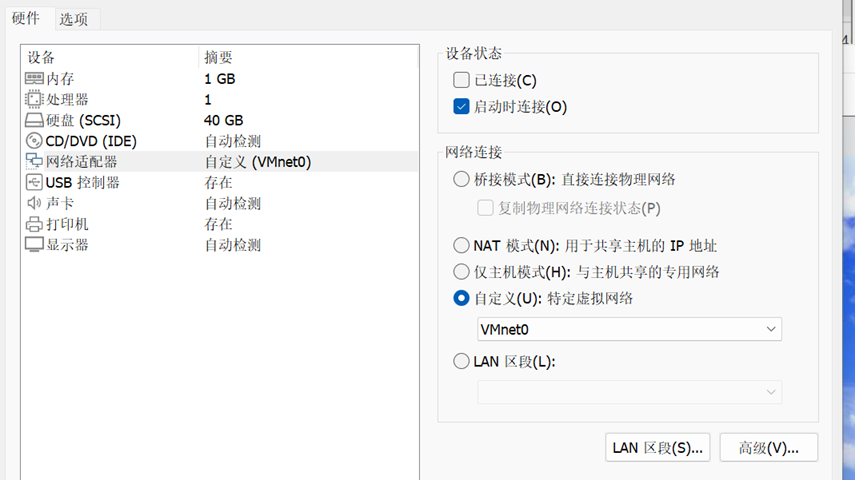
Task: Click the printer (打印机) icon
Action: tap(34, 224)
